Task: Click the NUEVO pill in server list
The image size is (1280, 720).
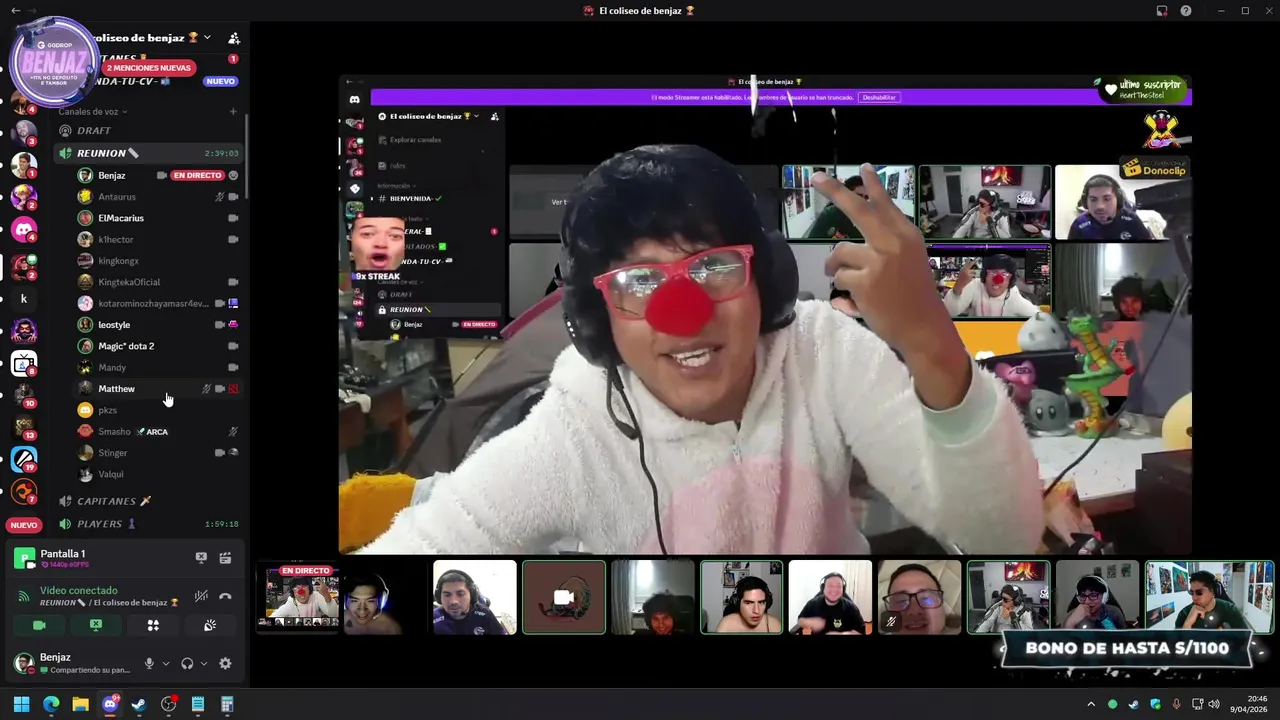Action: 24,525
